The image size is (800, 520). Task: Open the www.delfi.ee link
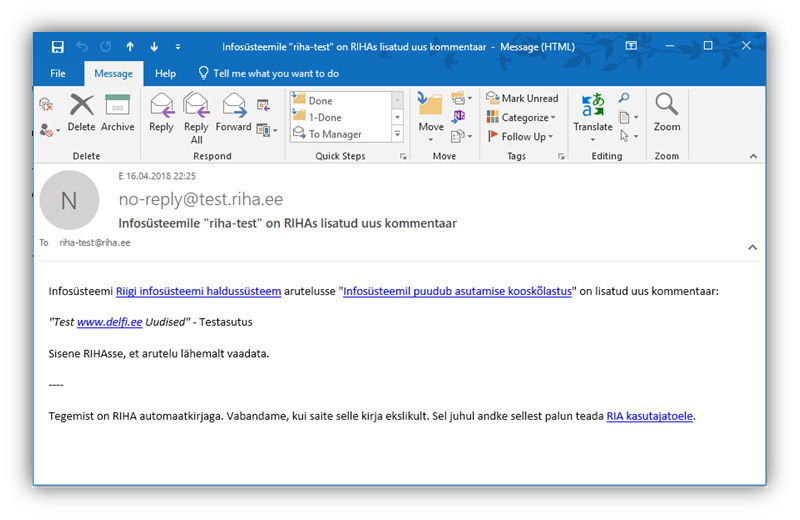pyautogui.click(x=102, y=322)
